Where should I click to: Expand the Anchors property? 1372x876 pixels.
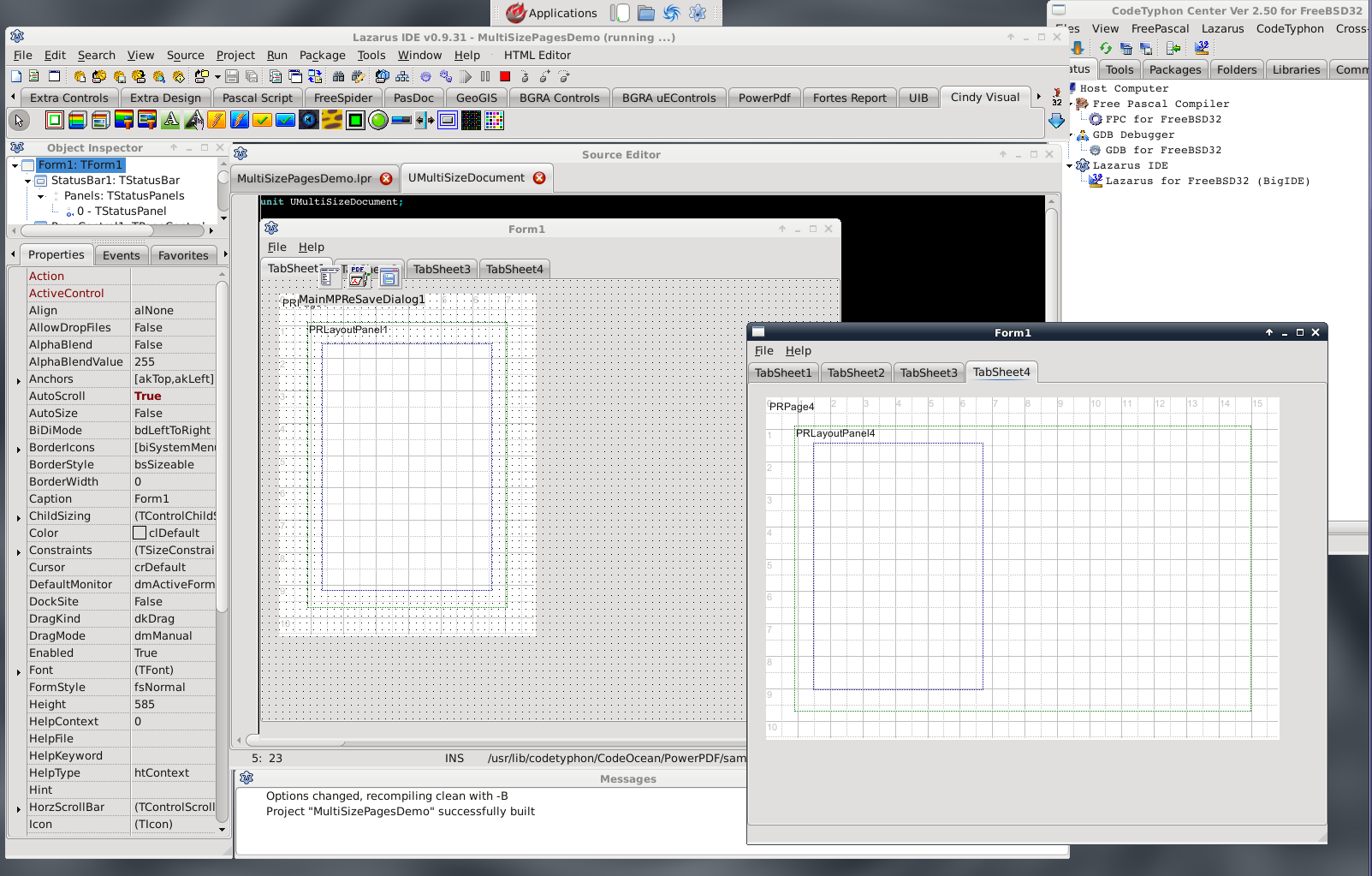pos(19,380)
